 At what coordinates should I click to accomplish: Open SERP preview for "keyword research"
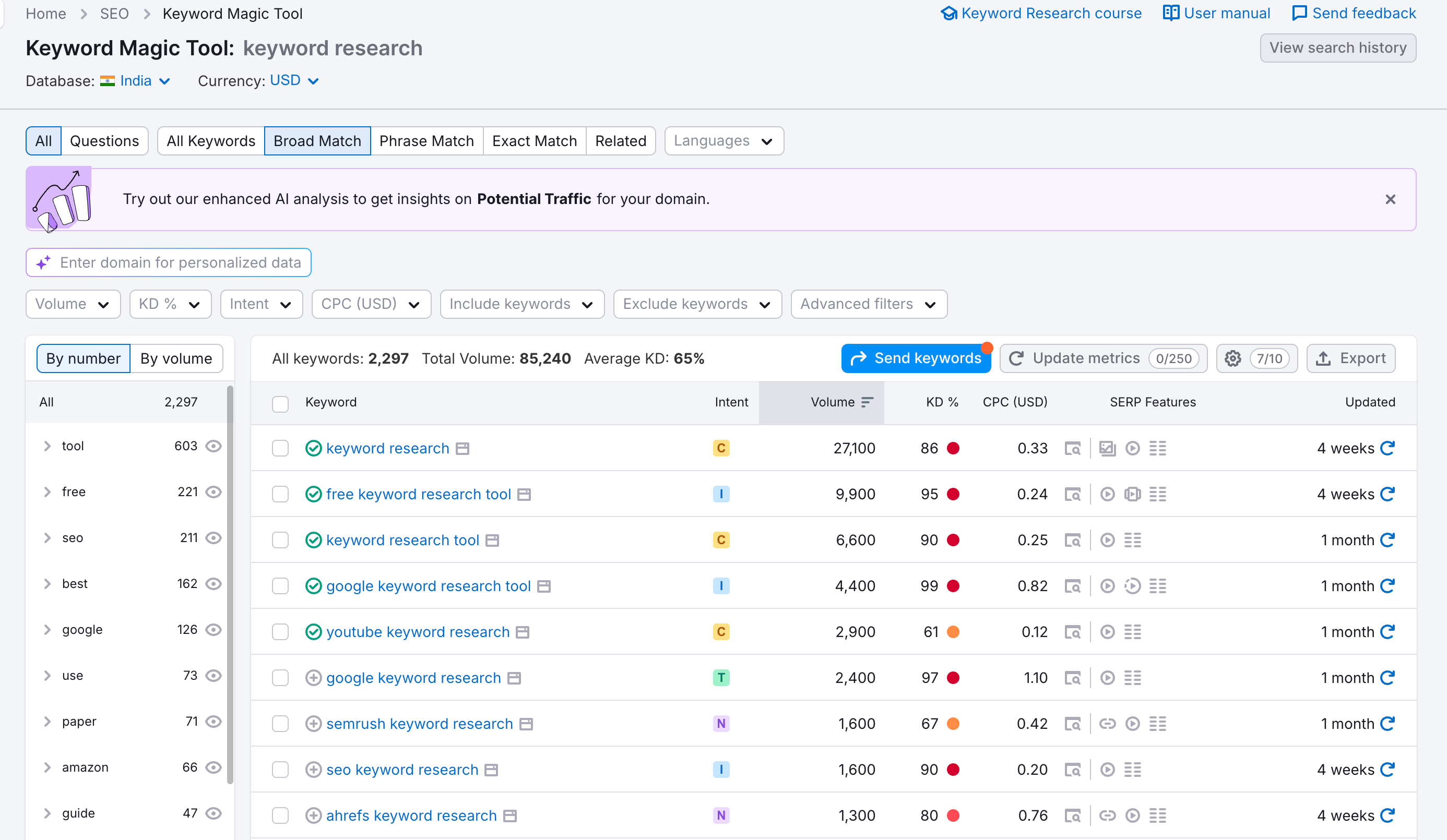coord(1074,448)
